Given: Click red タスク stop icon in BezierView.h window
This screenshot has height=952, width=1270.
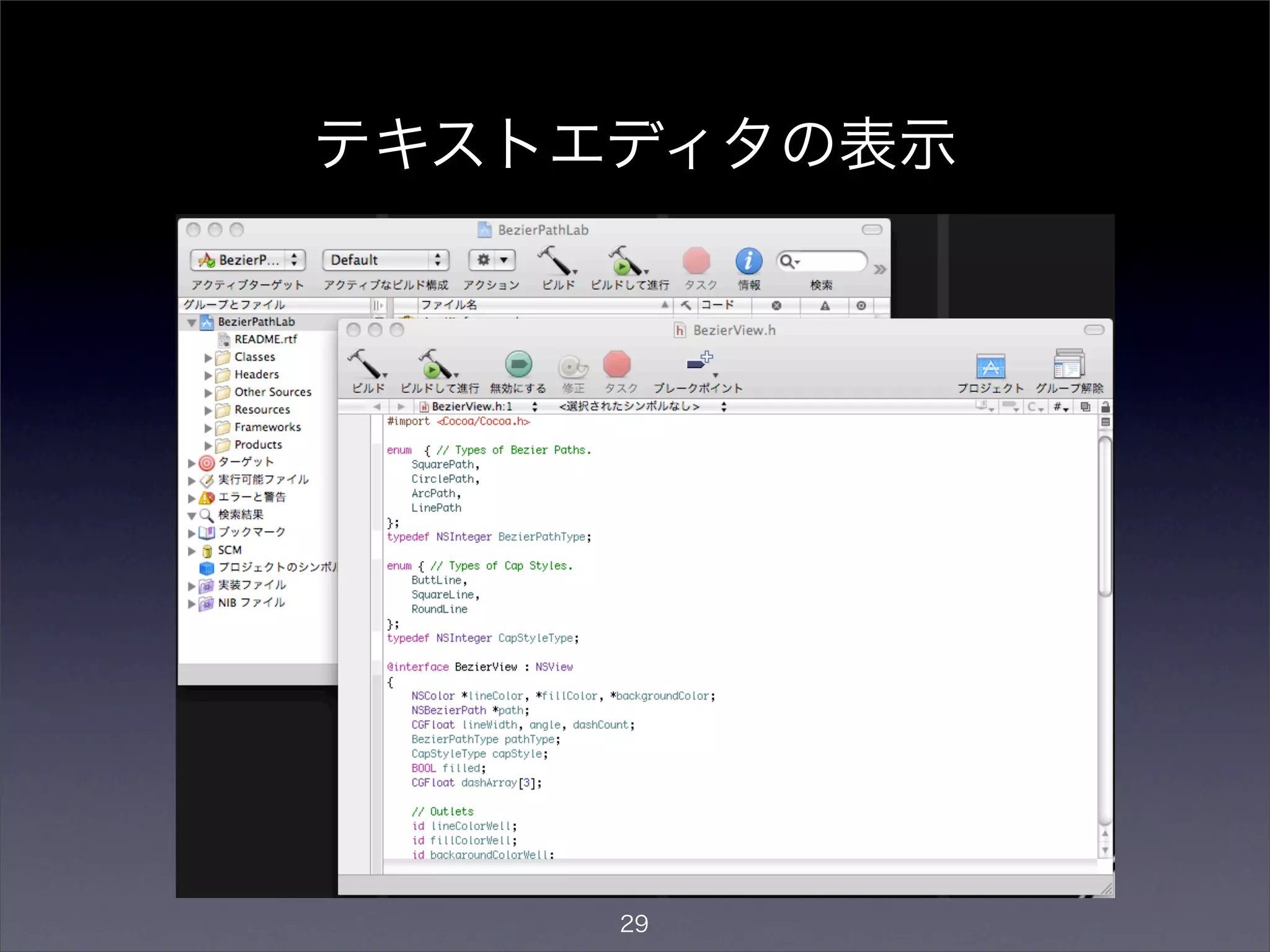Looking at the screenshot, I should 617,364.
